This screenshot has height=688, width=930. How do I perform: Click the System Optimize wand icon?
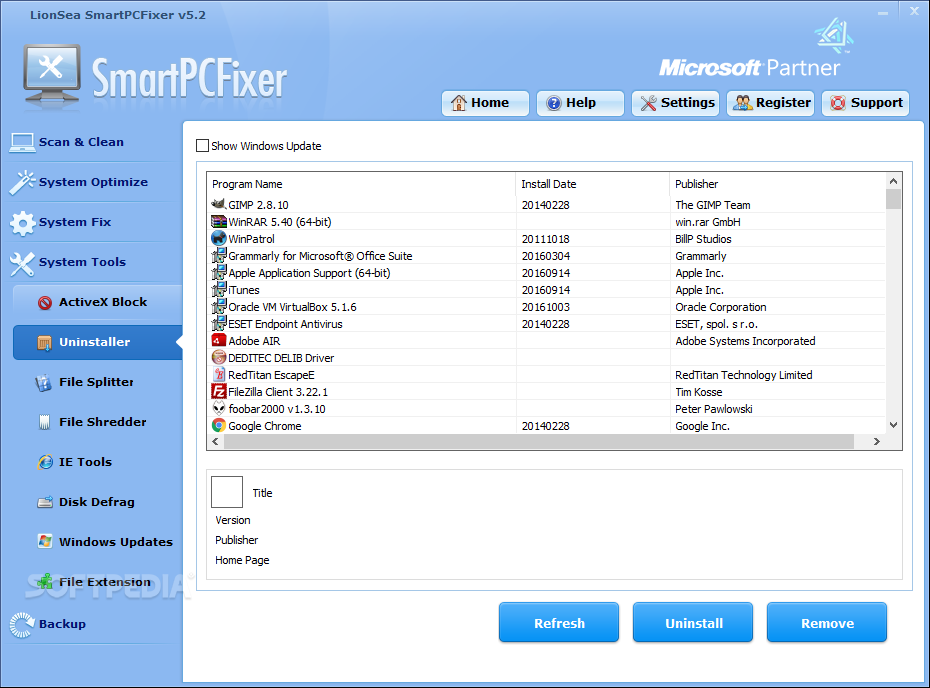point(22,183)
